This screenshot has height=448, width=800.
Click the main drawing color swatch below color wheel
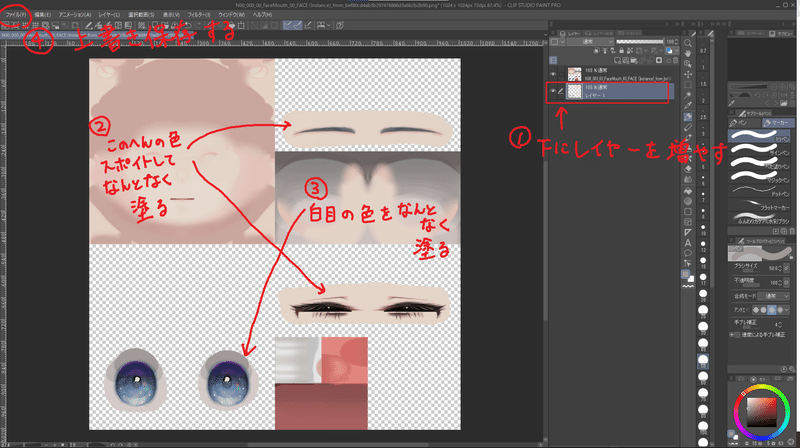[x=730, y=433]
